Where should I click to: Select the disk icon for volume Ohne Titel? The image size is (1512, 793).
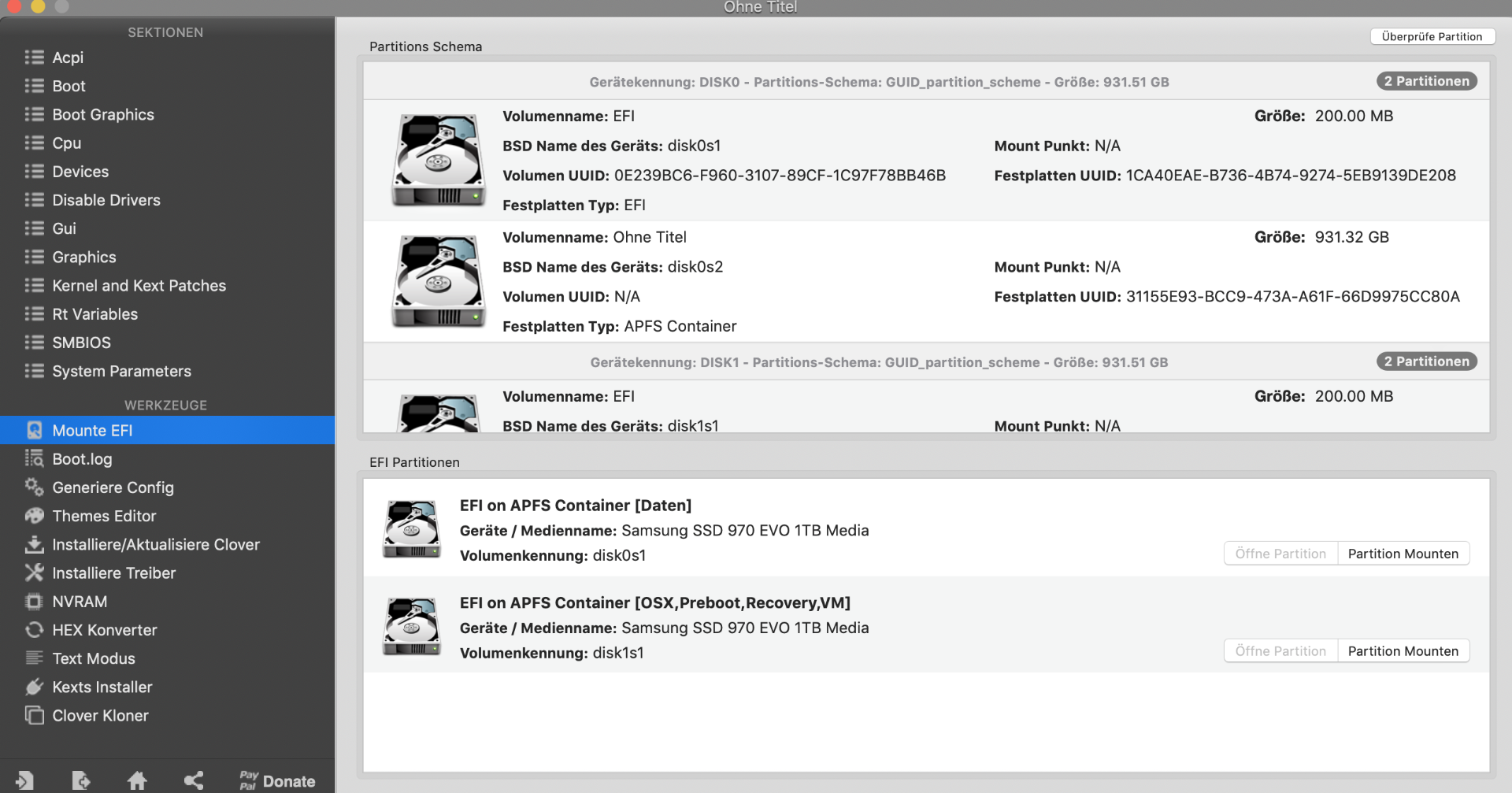point(439,281)
